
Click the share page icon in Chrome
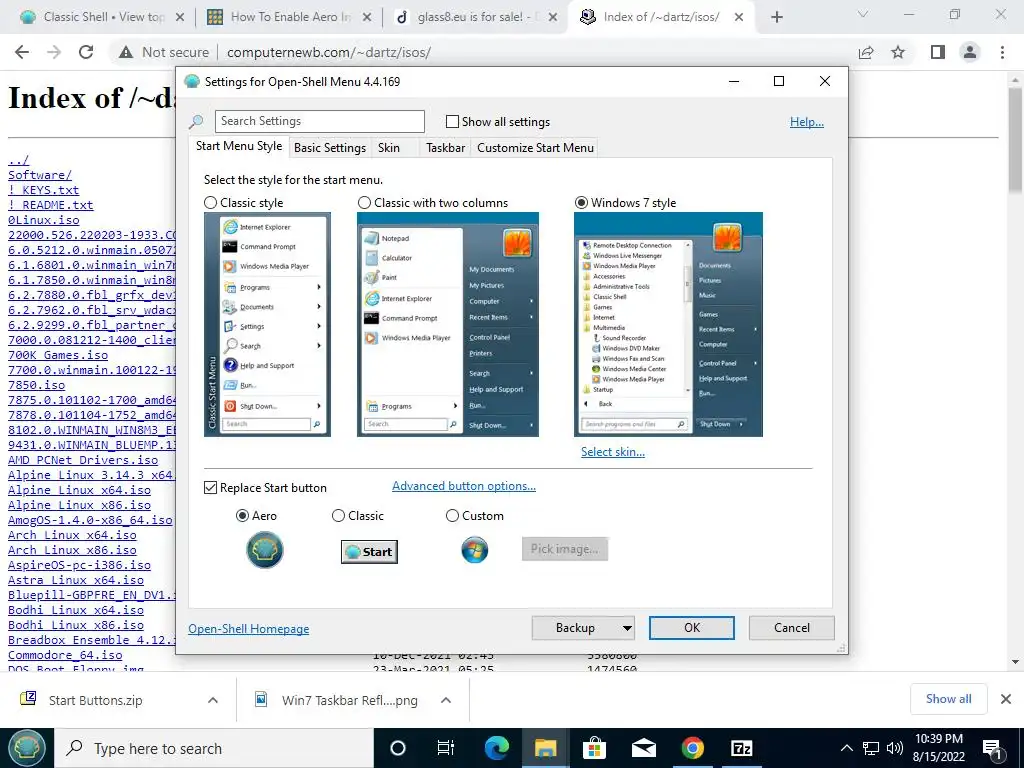(866, 52)
